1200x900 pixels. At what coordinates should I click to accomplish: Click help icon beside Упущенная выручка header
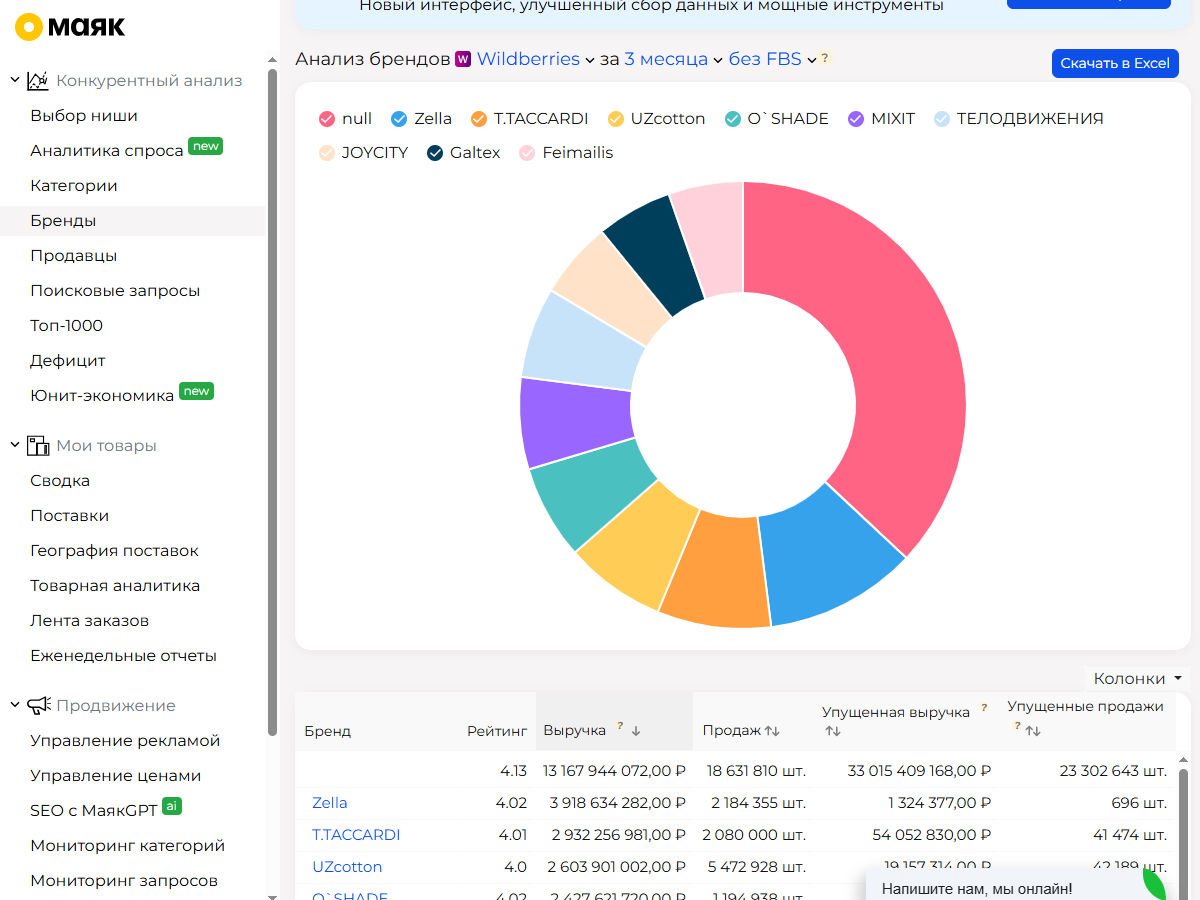pyautogui.click(x=984, y=708)
